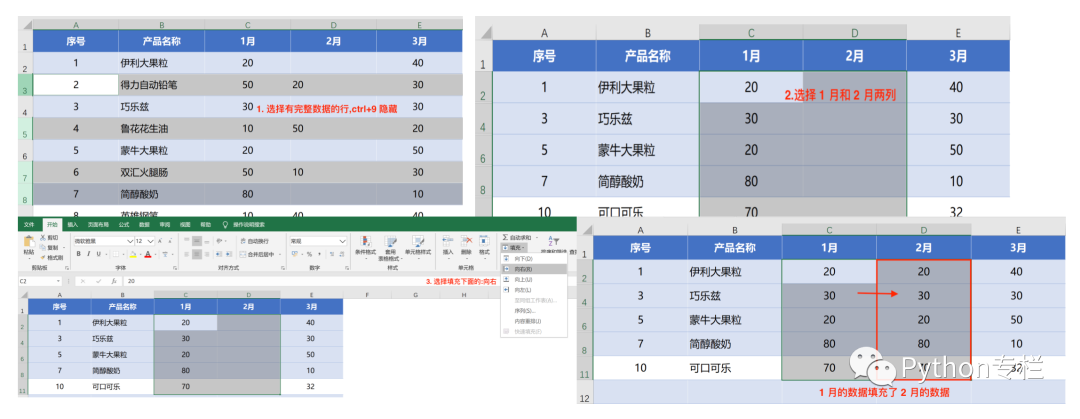
Task: Click the yellow fill color swatch
Action: pyautogui.click(x=133, y=254)
